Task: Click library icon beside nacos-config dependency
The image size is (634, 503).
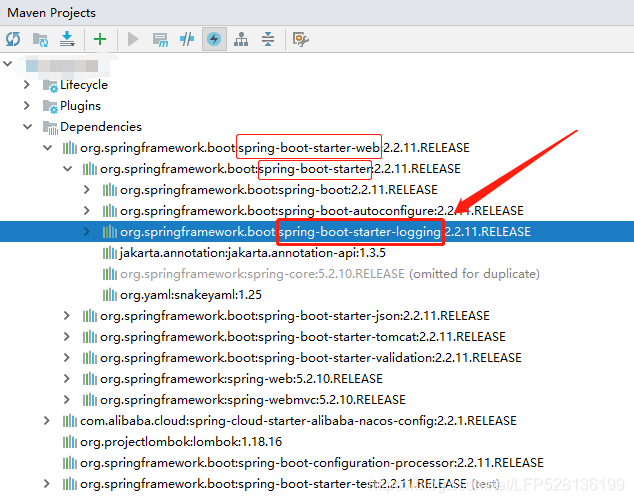Action: click(70, 421)
